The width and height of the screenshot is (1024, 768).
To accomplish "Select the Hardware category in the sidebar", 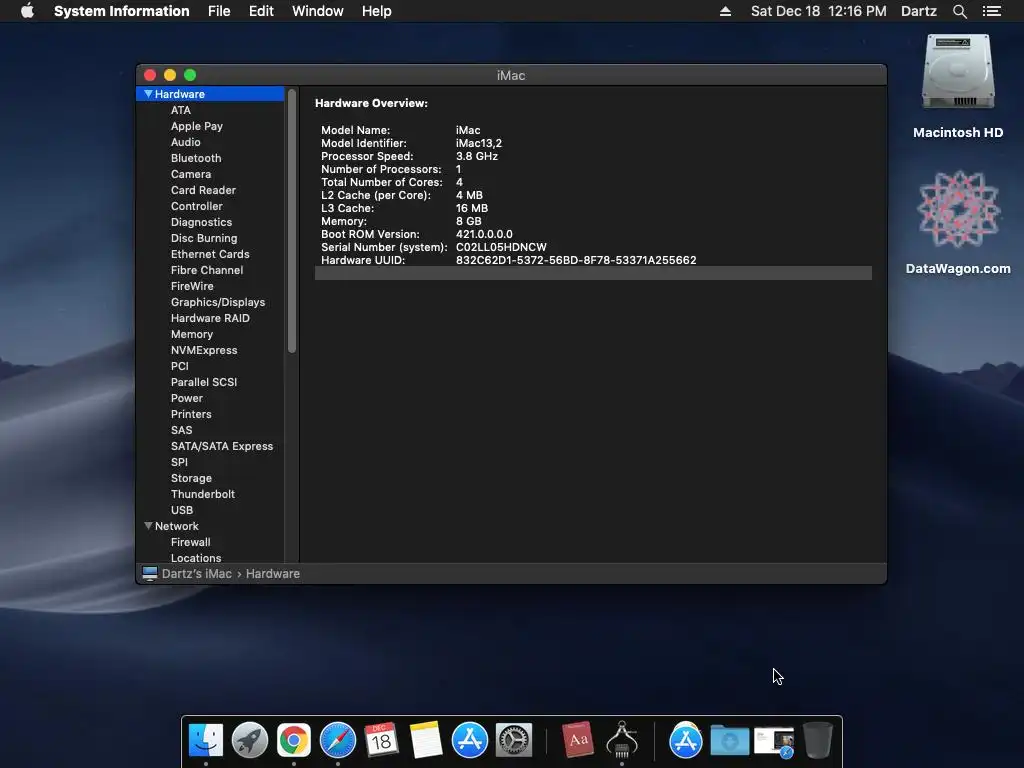I will (x=210, y=94).
